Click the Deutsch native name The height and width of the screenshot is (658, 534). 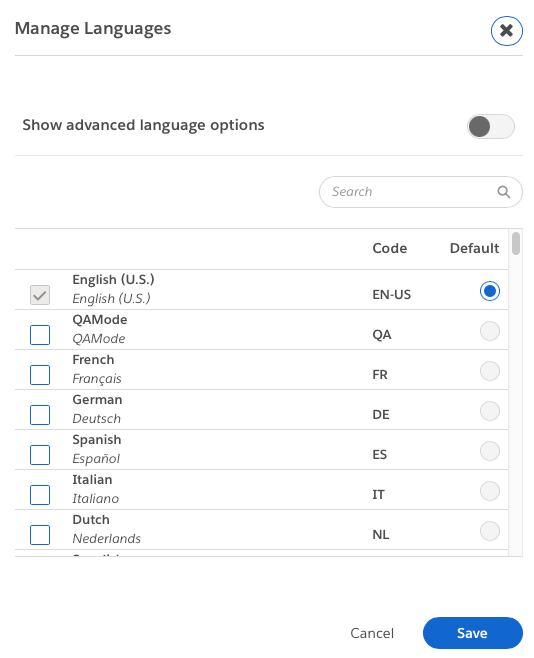coord(96,418)
